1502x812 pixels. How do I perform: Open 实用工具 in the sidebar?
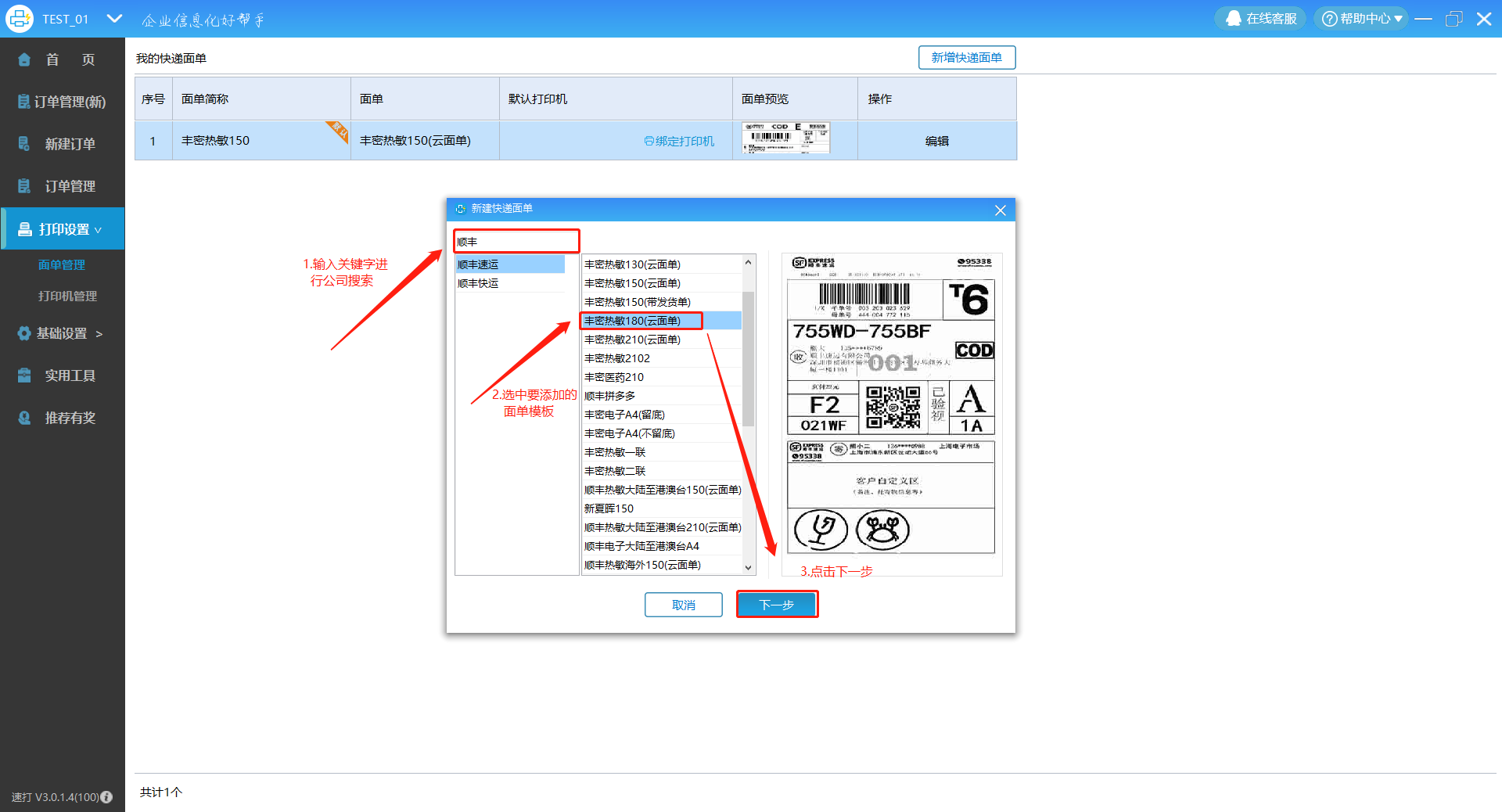click(x=63, y=375)
